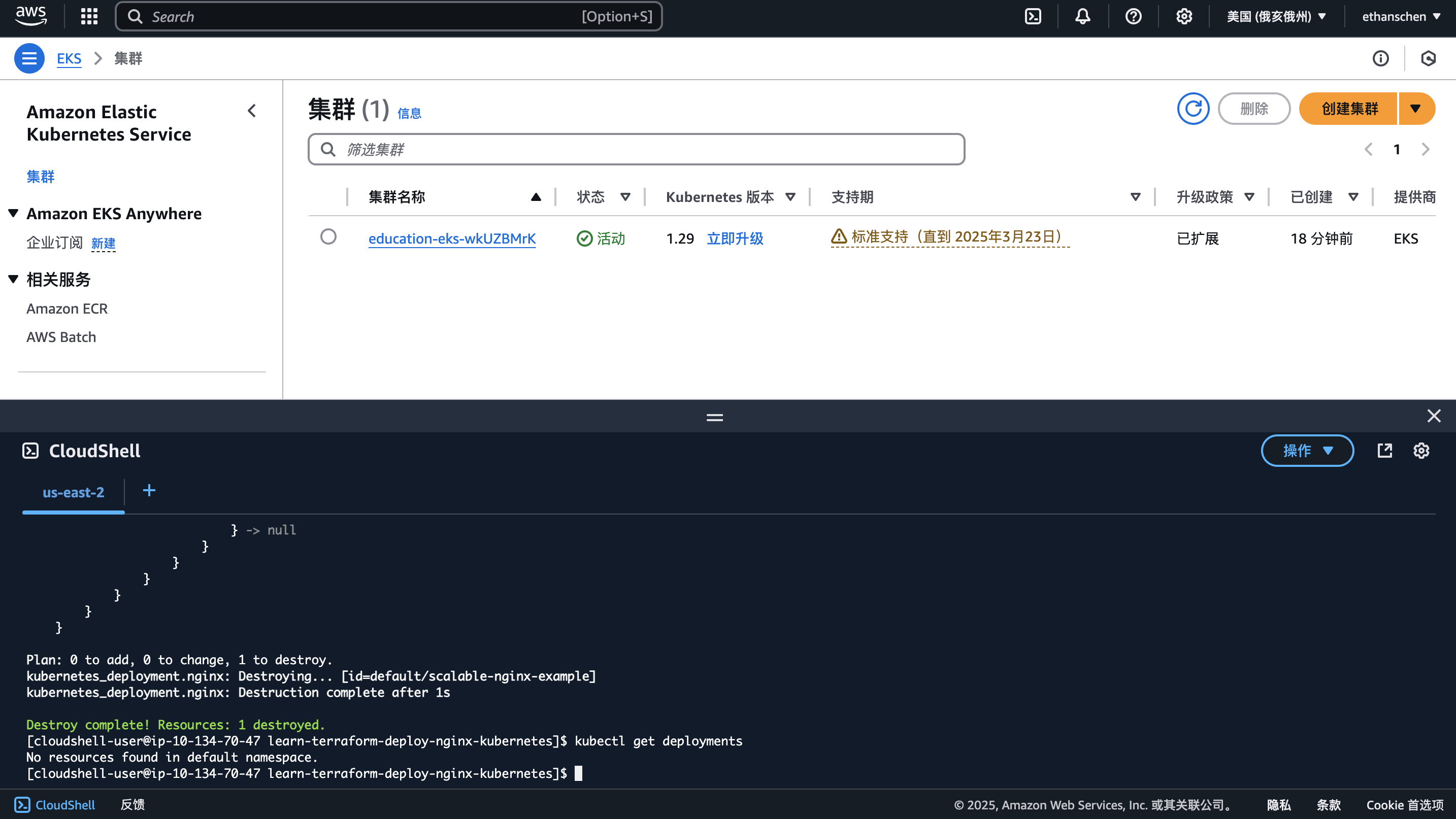The height and width of the screenshot is (819, 1456).
Task: Open a new CloudShell tab
Action: (x=149, y=491)
